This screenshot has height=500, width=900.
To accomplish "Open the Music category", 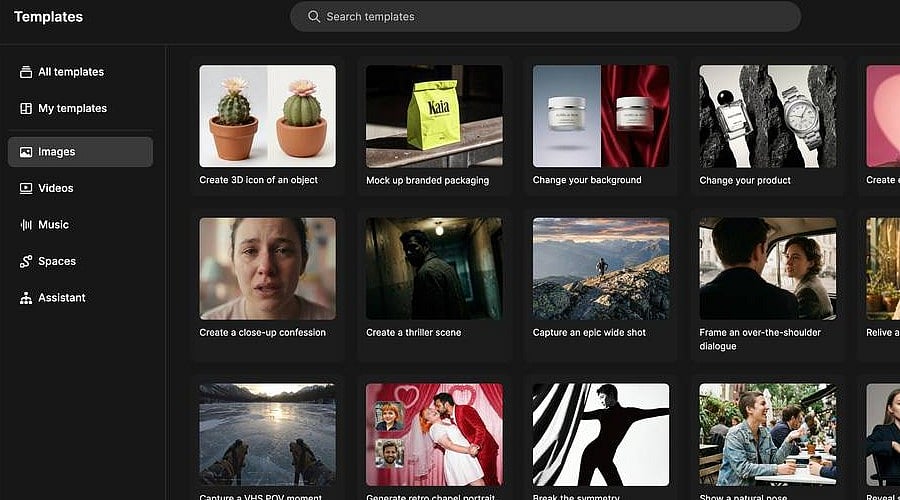I will [53, 225].
